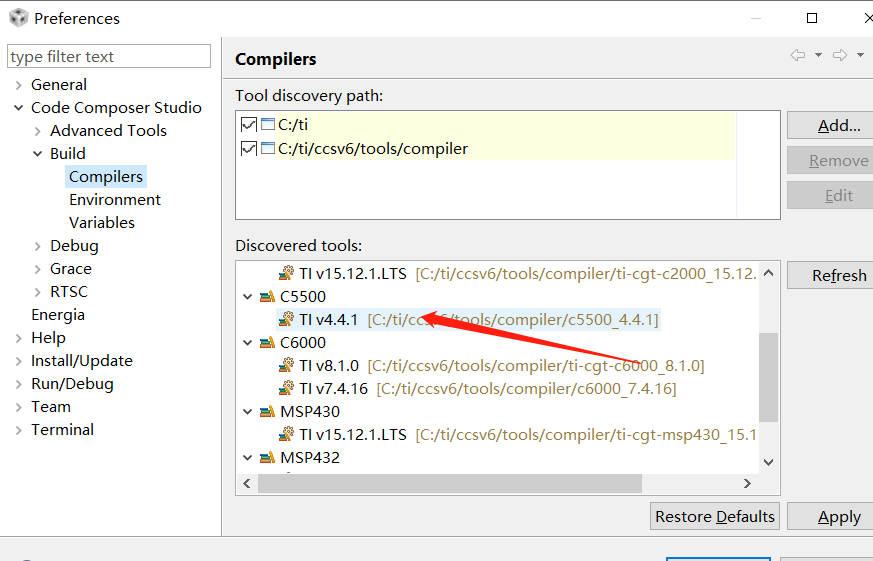Viewport: 873px width, 561px height.
Task: Click the Restore Defaults button
Action: [x=714, y=517]
